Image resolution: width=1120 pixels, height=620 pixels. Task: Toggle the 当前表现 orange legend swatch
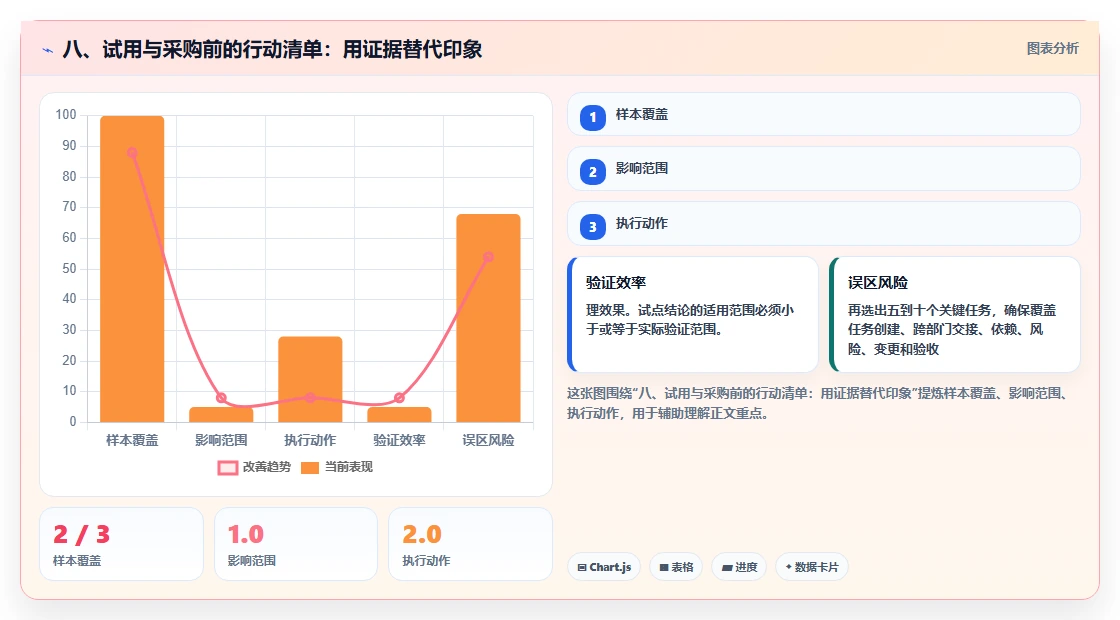pos(309,468)
